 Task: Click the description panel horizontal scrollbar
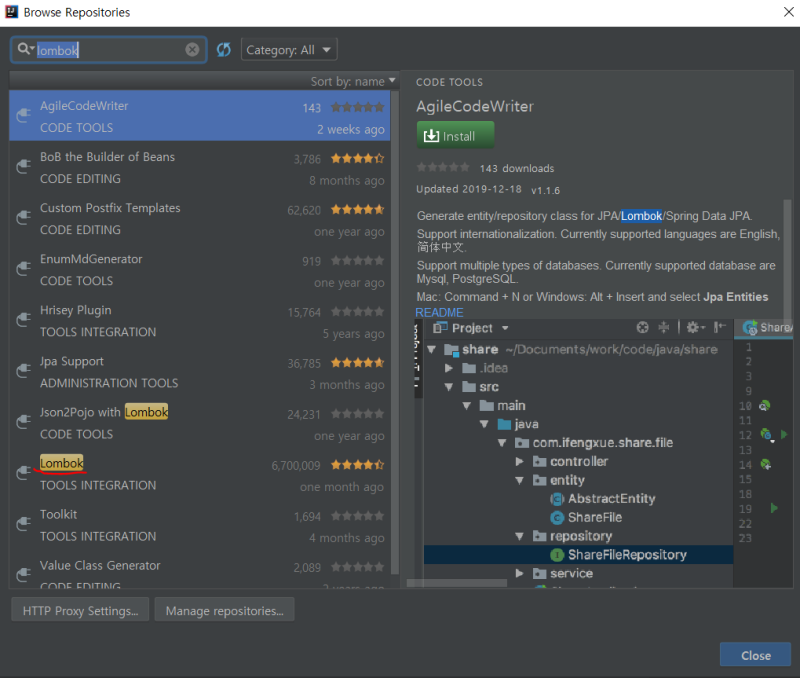(x=457, y=583)
